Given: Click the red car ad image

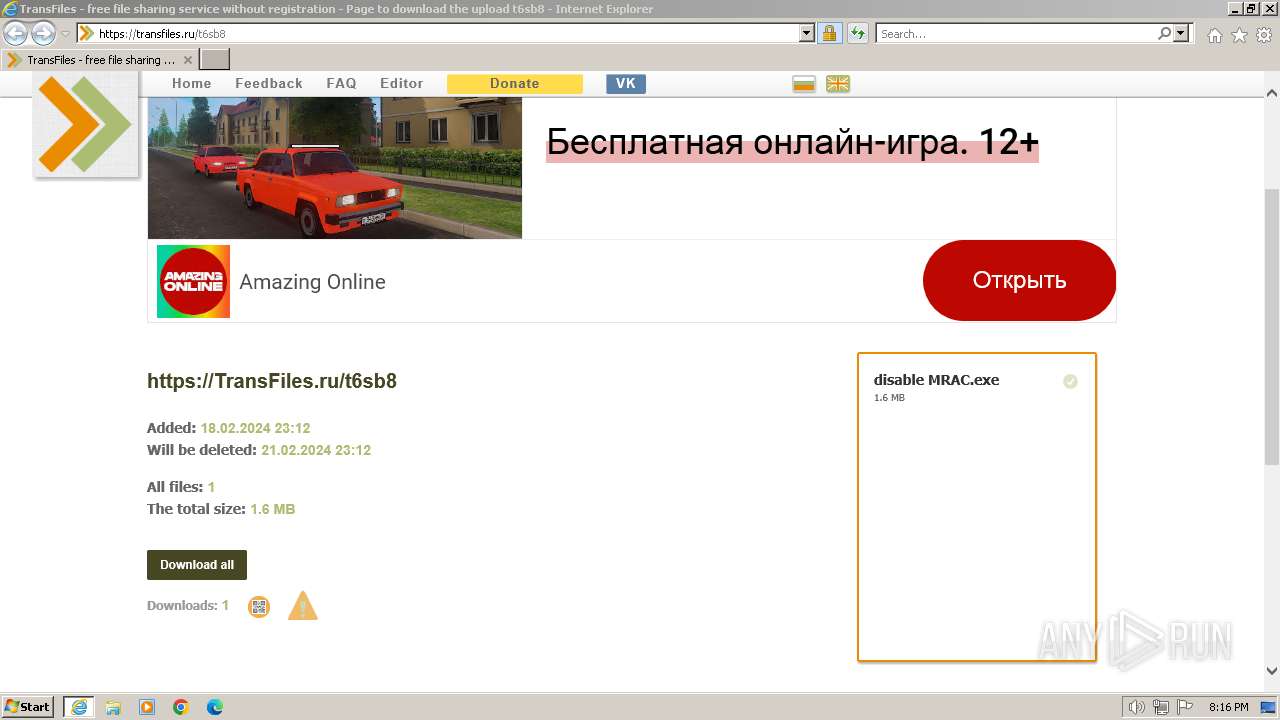Looking at the screenshot, I should 335,168.
